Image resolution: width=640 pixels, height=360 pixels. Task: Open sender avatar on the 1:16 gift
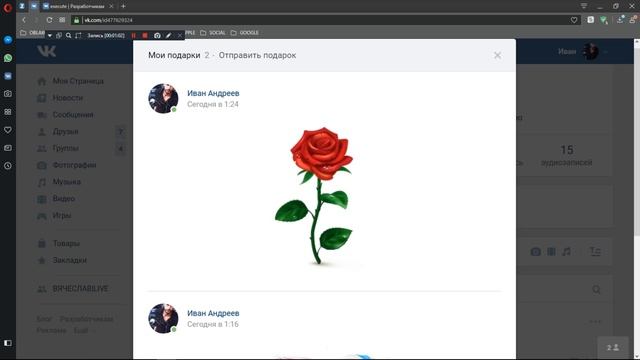click(x=163, y=318)
